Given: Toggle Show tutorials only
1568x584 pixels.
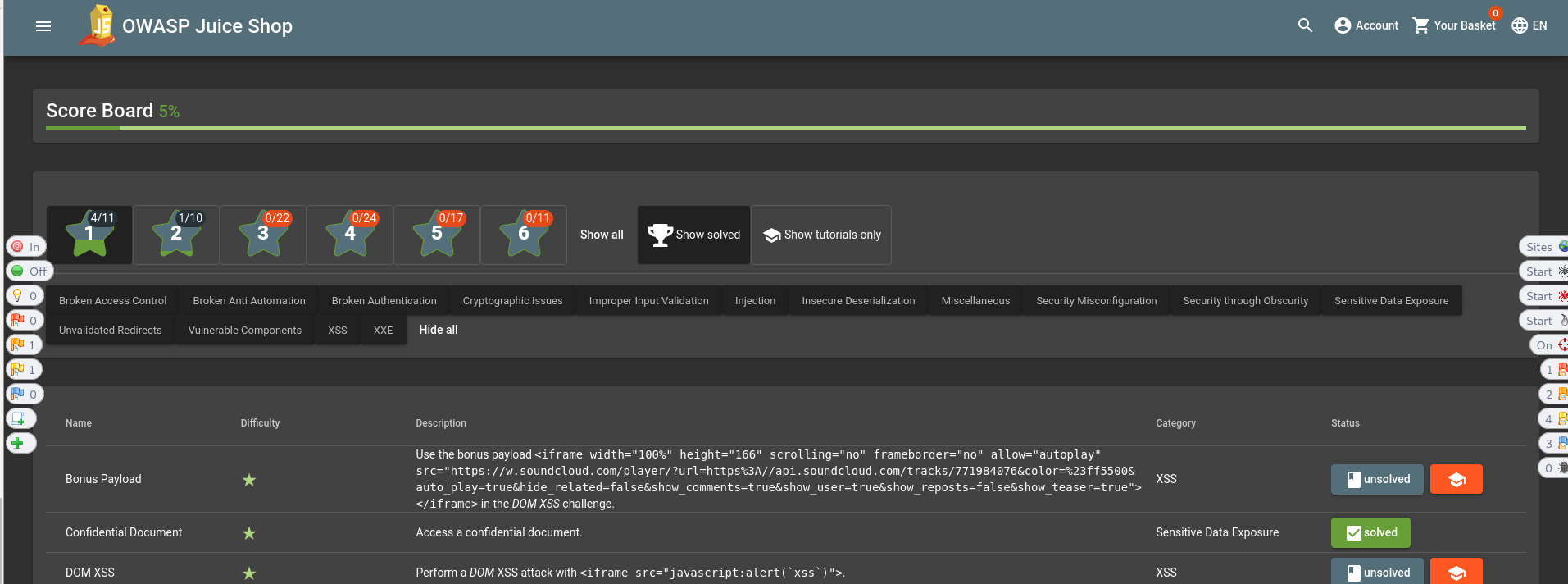Looking at the screenshot, I should coord(821,235).
